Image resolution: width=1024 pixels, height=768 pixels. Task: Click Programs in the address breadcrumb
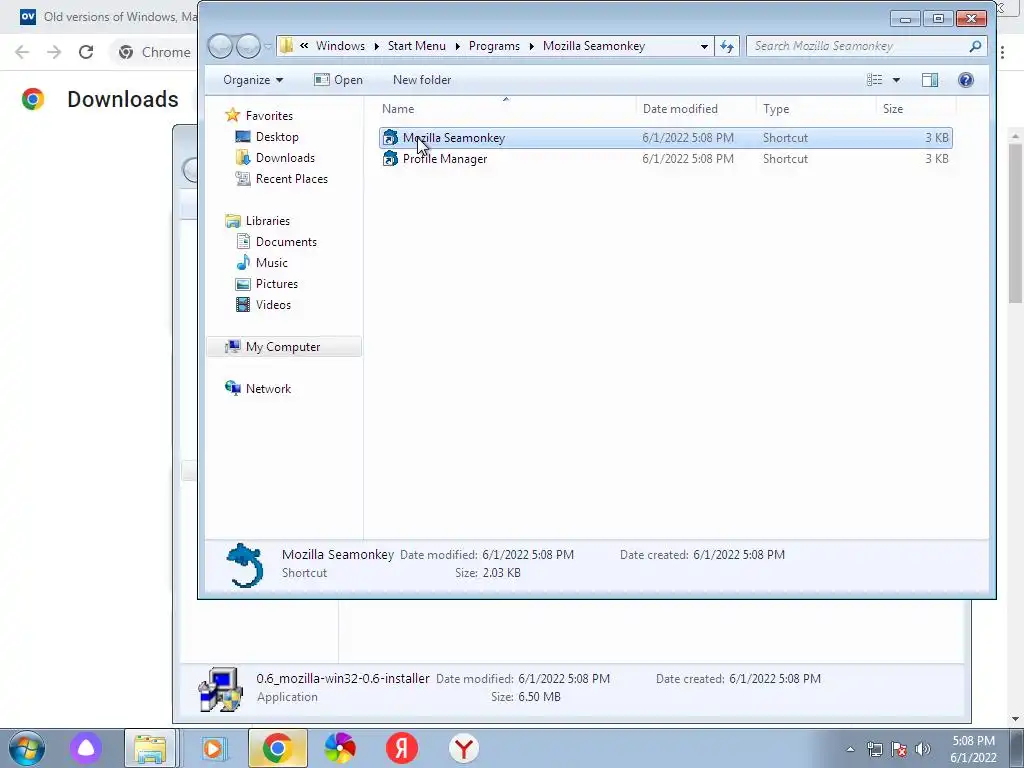click(x=494, y=46)
